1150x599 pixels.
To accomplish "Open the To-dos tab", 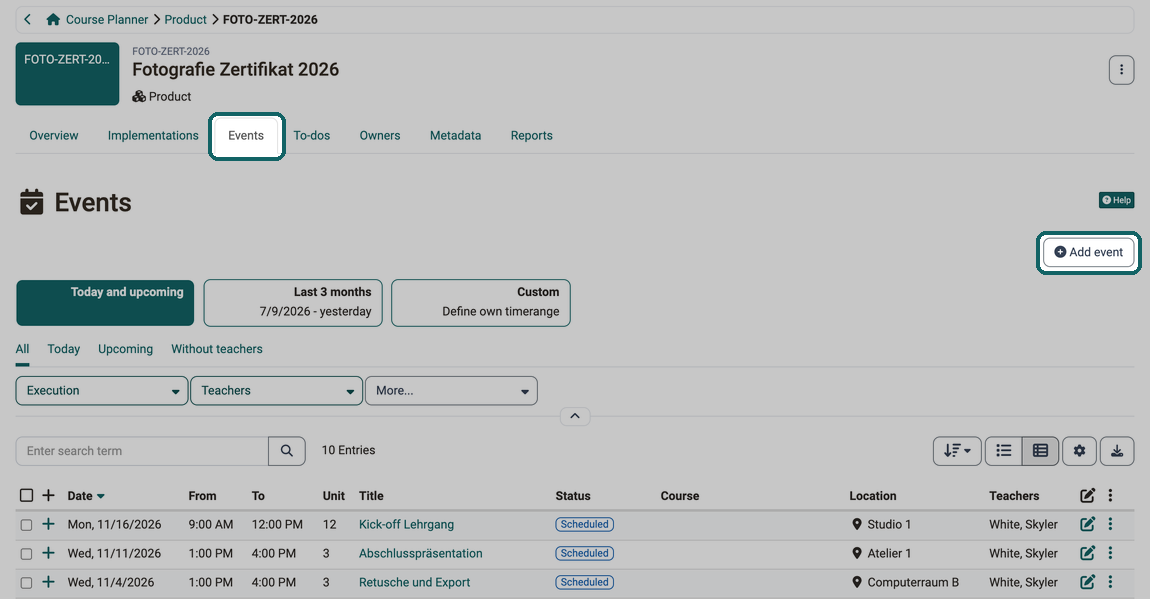I will click(x=312, y=136).
